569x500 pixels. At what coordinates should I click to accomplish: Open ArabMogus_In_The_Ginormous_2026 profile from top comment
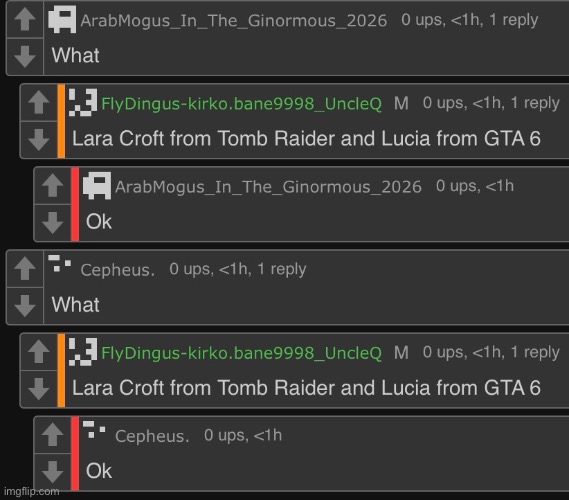[x=234, y=20]
